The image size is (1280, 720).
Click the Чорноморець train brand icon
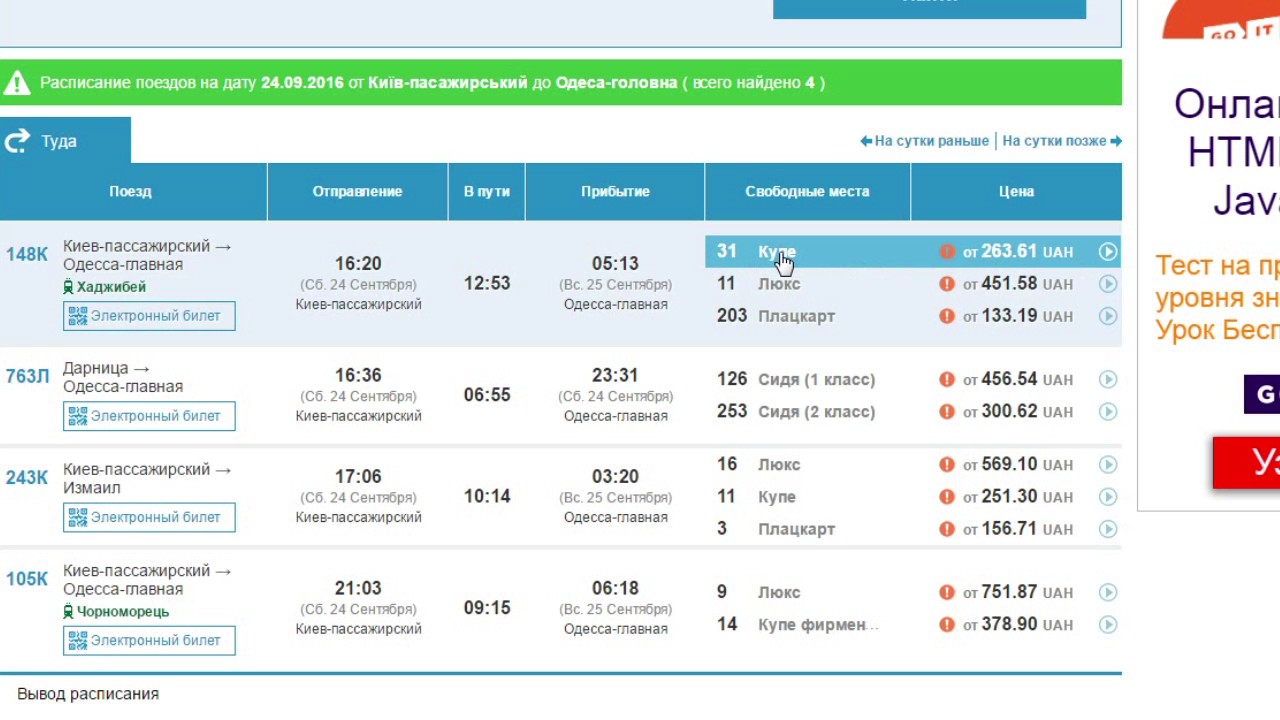point(68,611)
